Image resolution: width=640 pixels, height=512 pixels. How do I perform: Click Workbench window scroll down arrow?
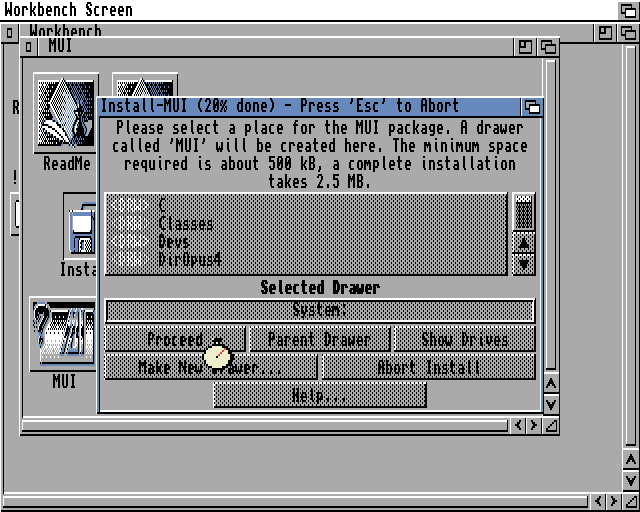tap(631, 481)
